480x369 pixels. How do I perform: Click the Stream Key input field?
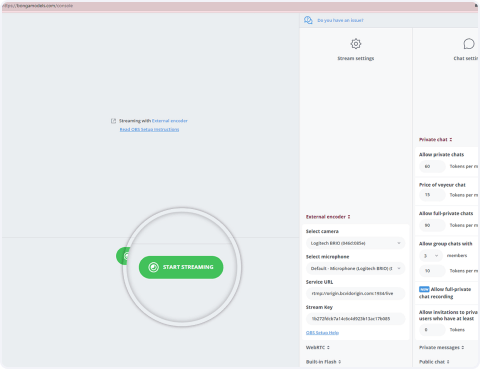coord(355,319)
